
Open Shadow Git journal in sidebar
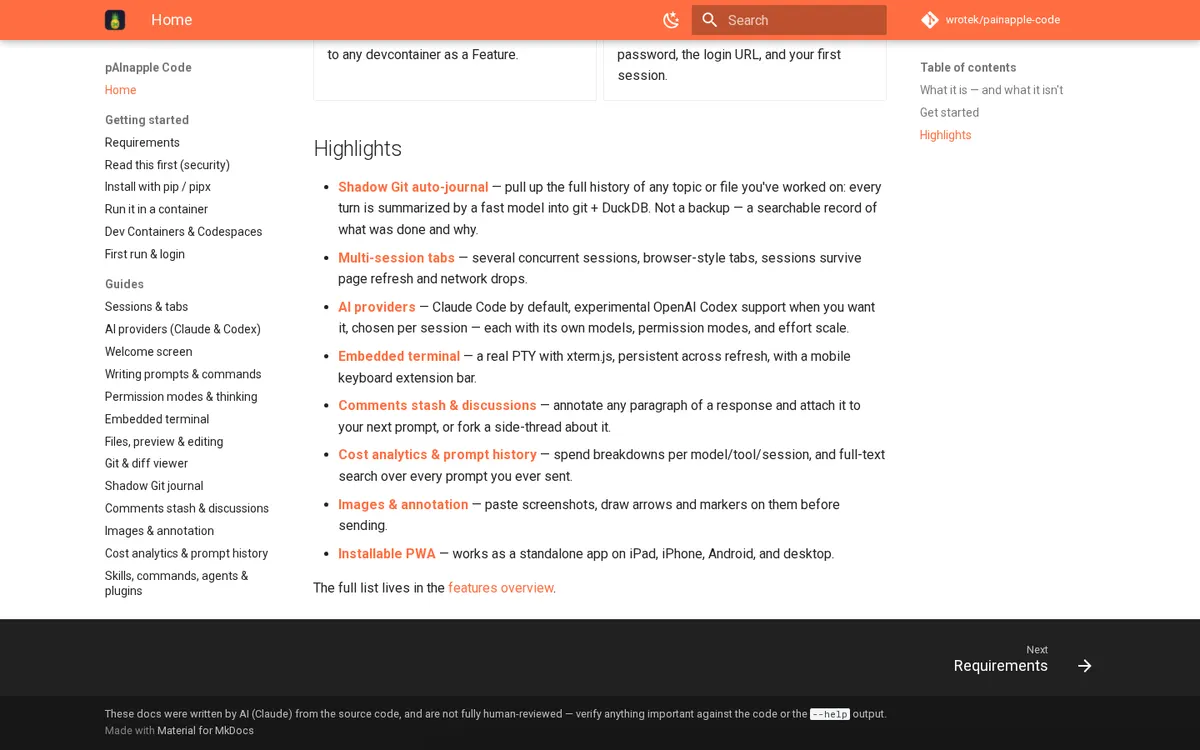(154, 486)
